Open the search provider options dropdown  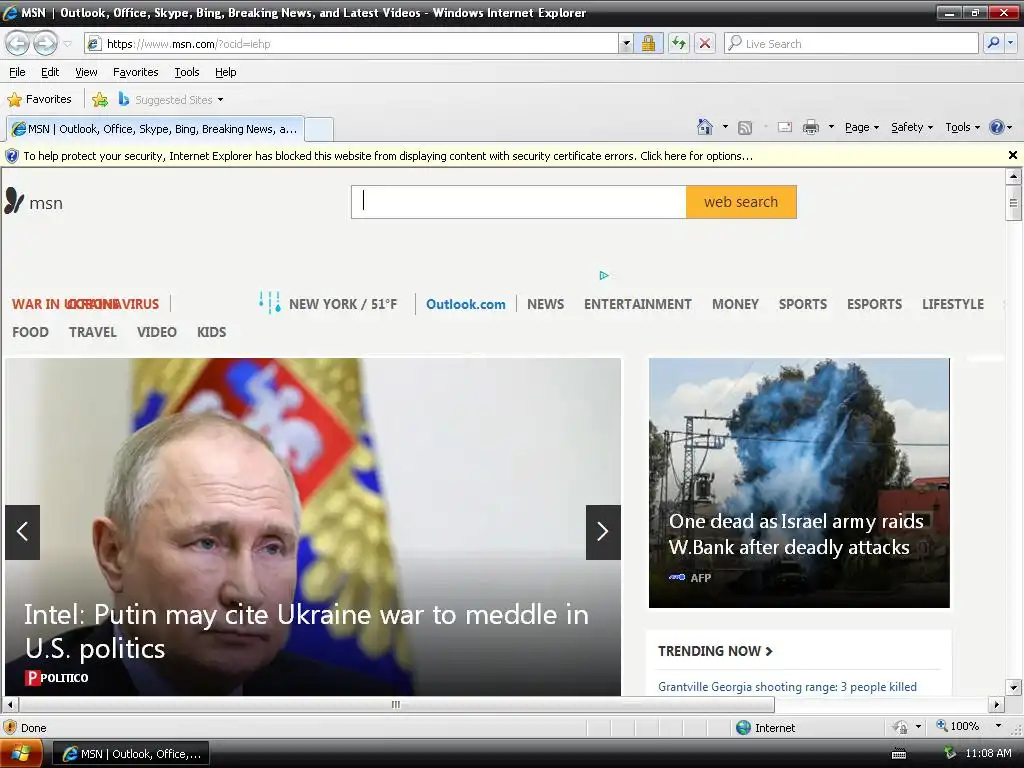pos(1011,44)
